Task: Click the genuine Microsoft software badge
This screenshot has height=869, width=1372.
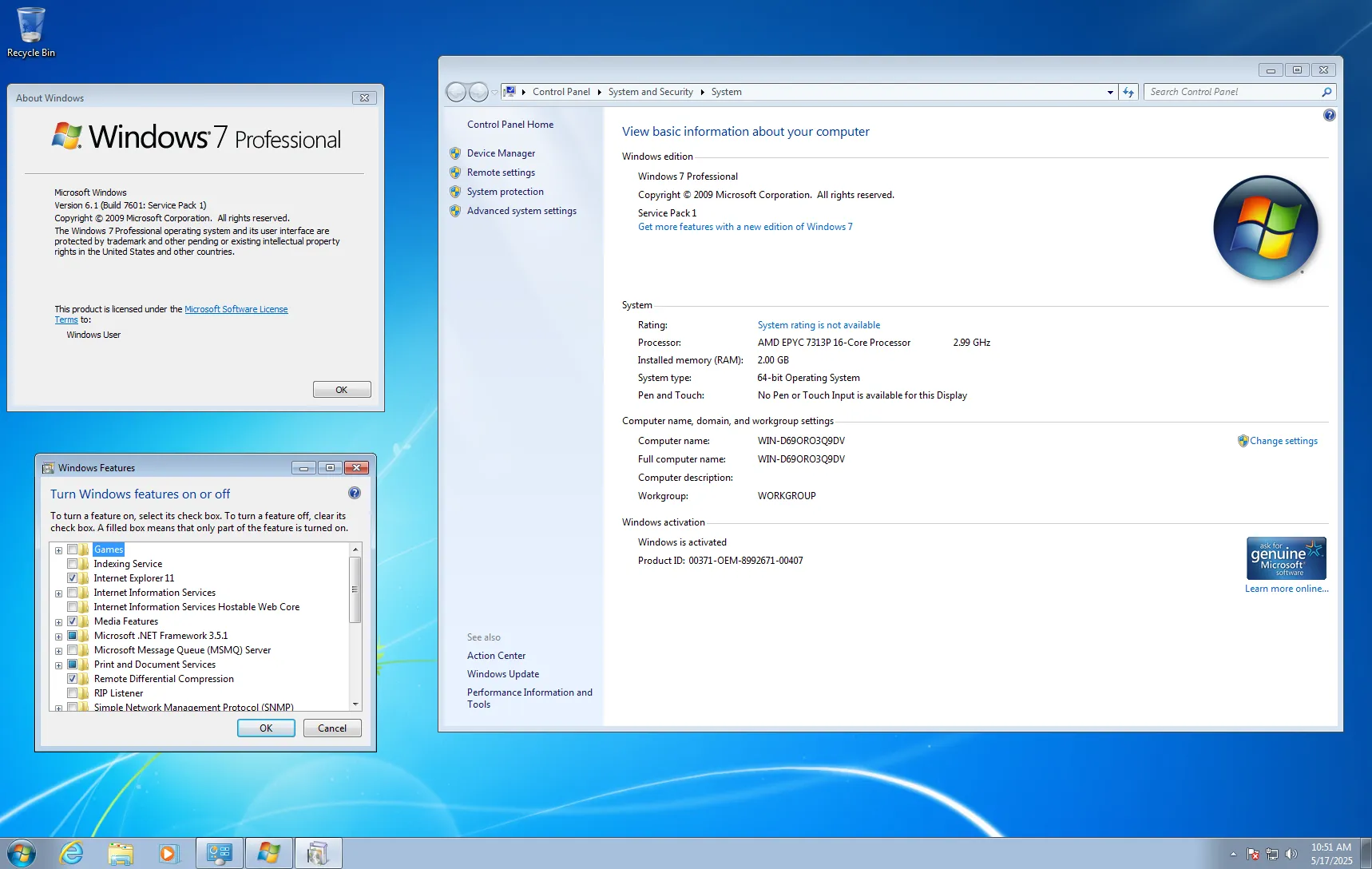Action: 1286,558
